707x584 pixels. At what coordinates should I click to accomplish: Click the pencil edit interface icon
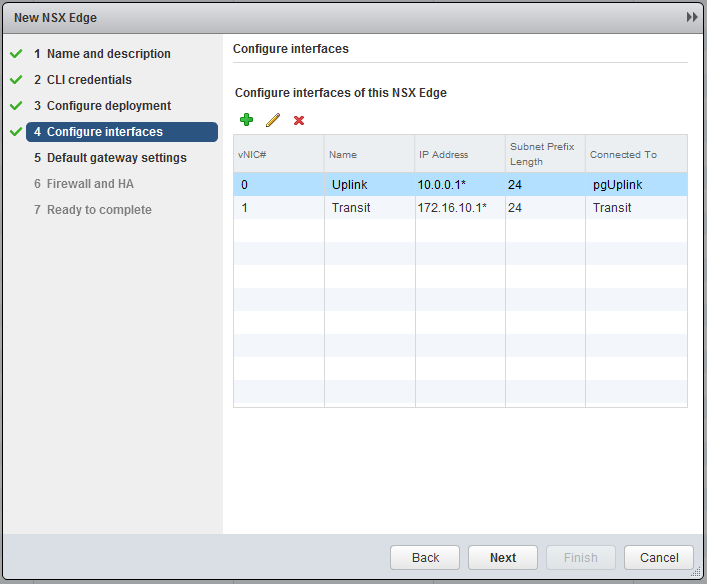(272, 120)
